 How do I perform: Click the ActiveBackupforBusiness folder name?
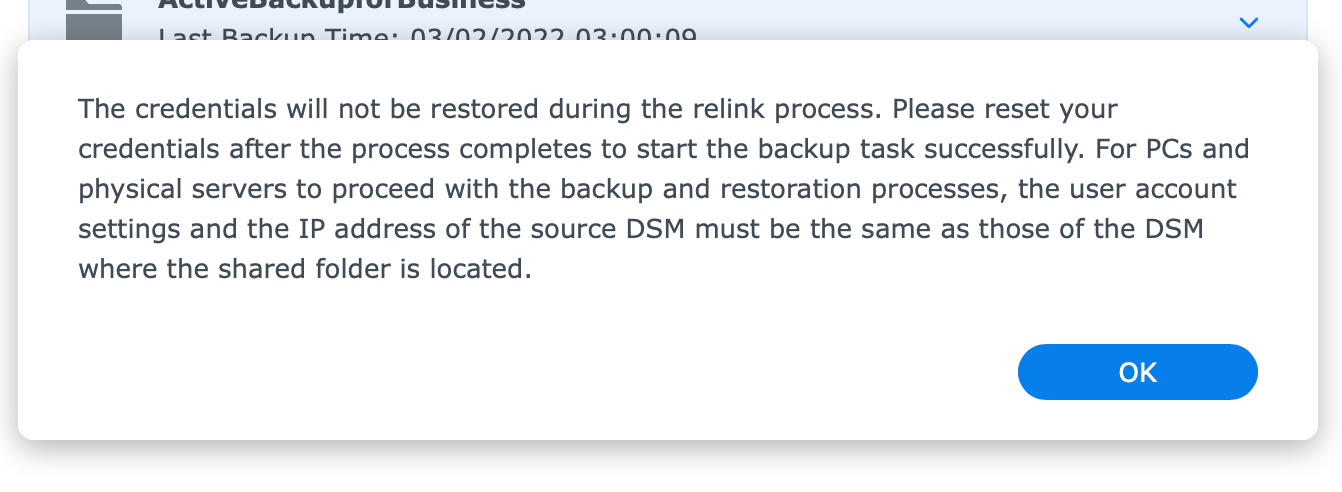click(x=342, y=5)
